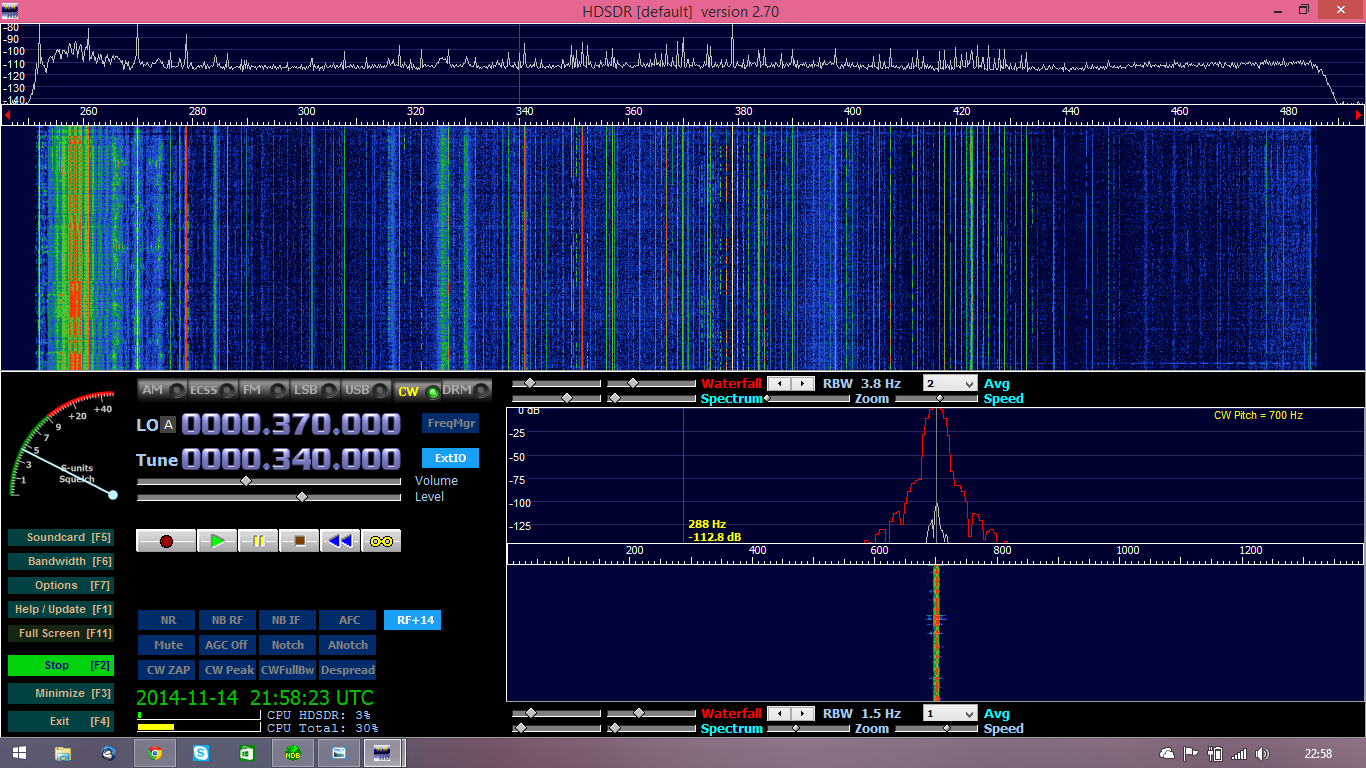Click the Tune frequency display 0000.340.000
The image size is (1366, 768).
291,459
